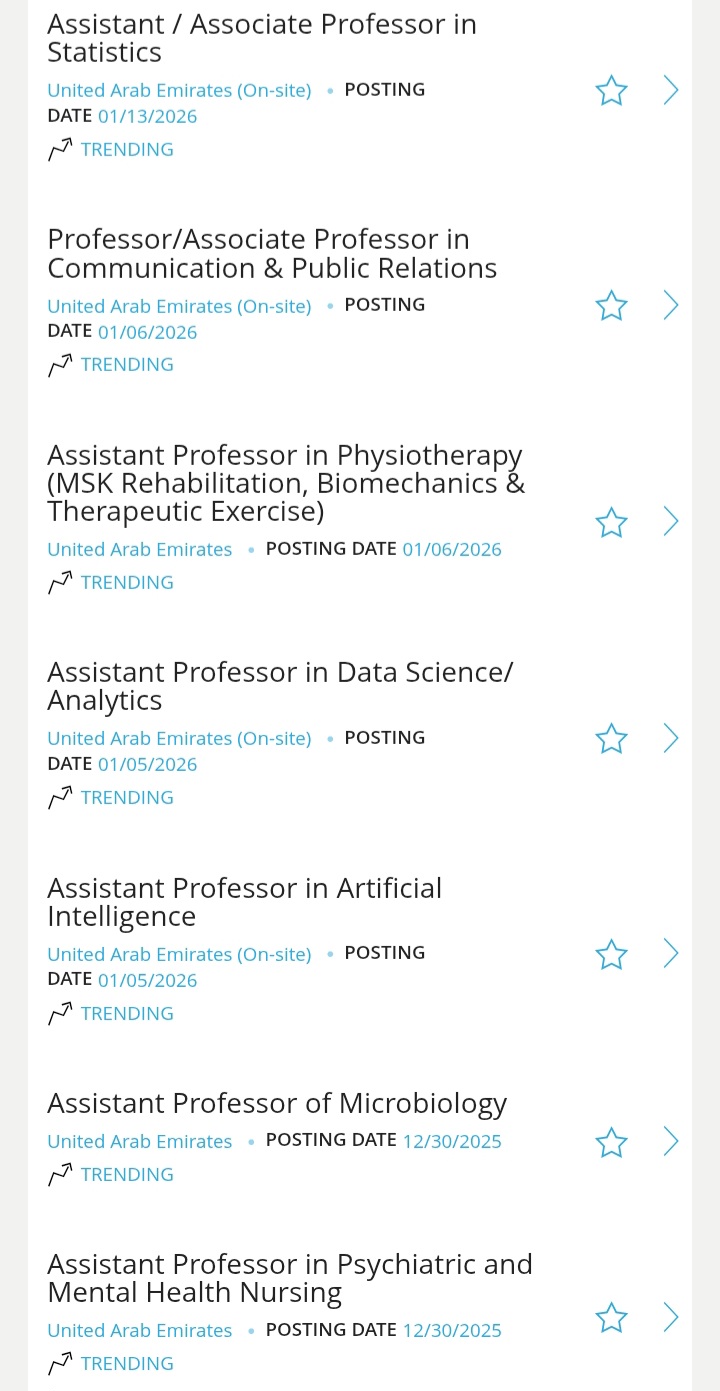Click the arrow next to Artificial Intelligence job
The width and height of the screenshot is (720, 1391).
coord(671,953)
